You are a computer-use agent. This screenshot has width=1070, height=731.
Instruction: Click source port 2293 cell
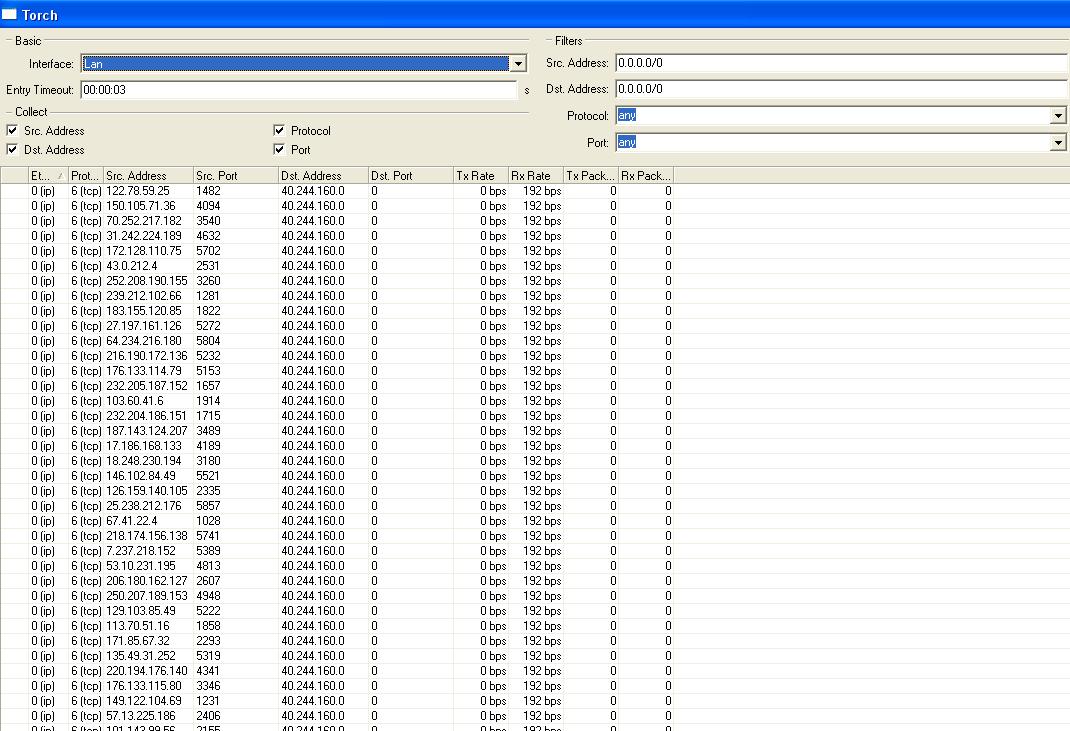point(235,642)
